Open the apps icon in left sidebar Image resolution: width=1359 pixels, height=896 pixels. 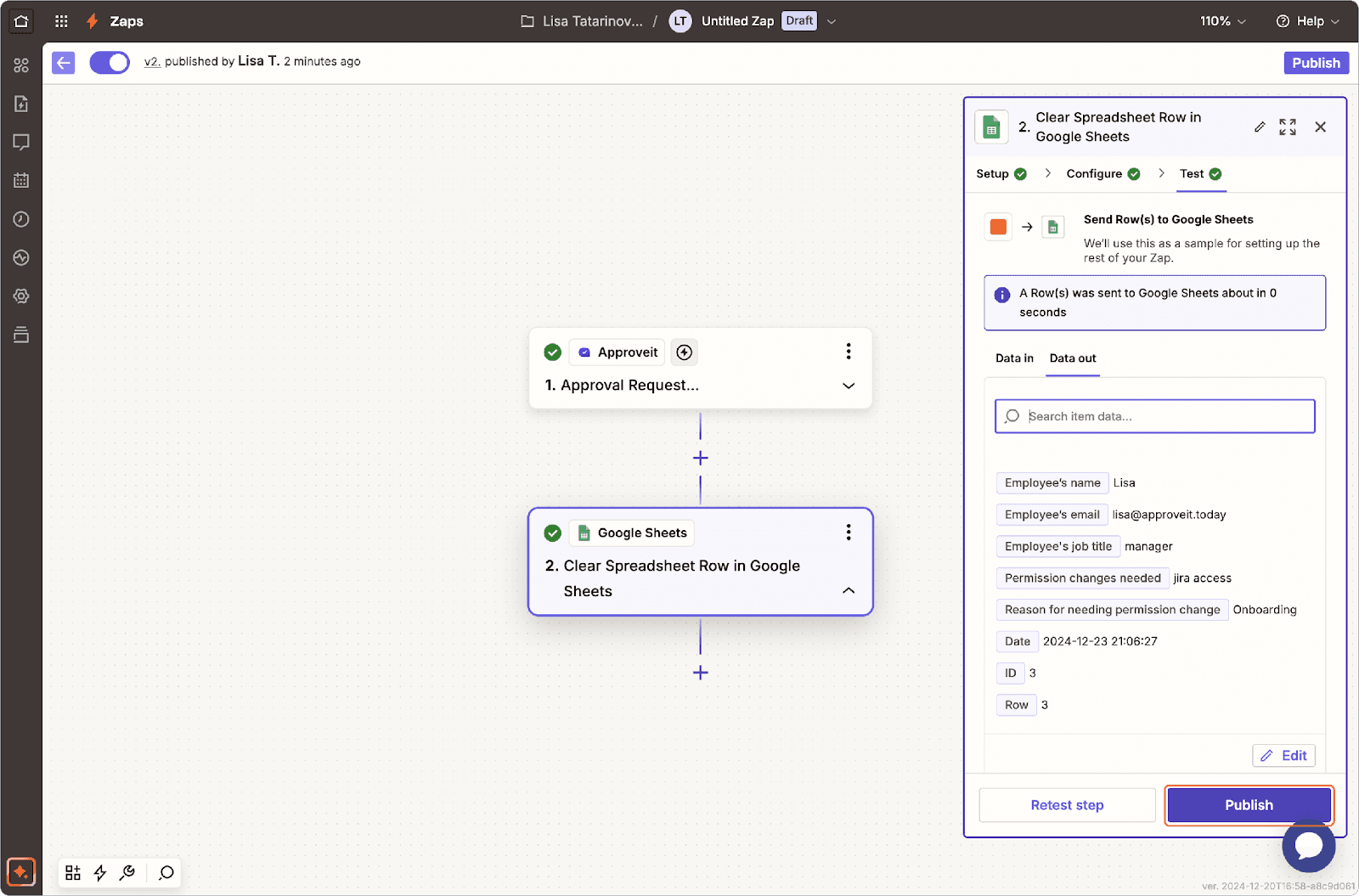point(21,65)
